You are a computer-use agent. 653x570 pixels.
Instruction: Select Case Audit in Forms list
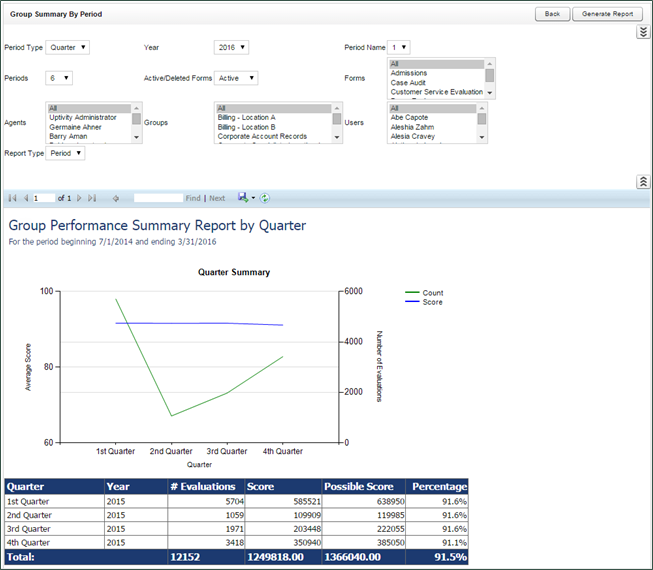pyautogui.click(x=409, y=82)
